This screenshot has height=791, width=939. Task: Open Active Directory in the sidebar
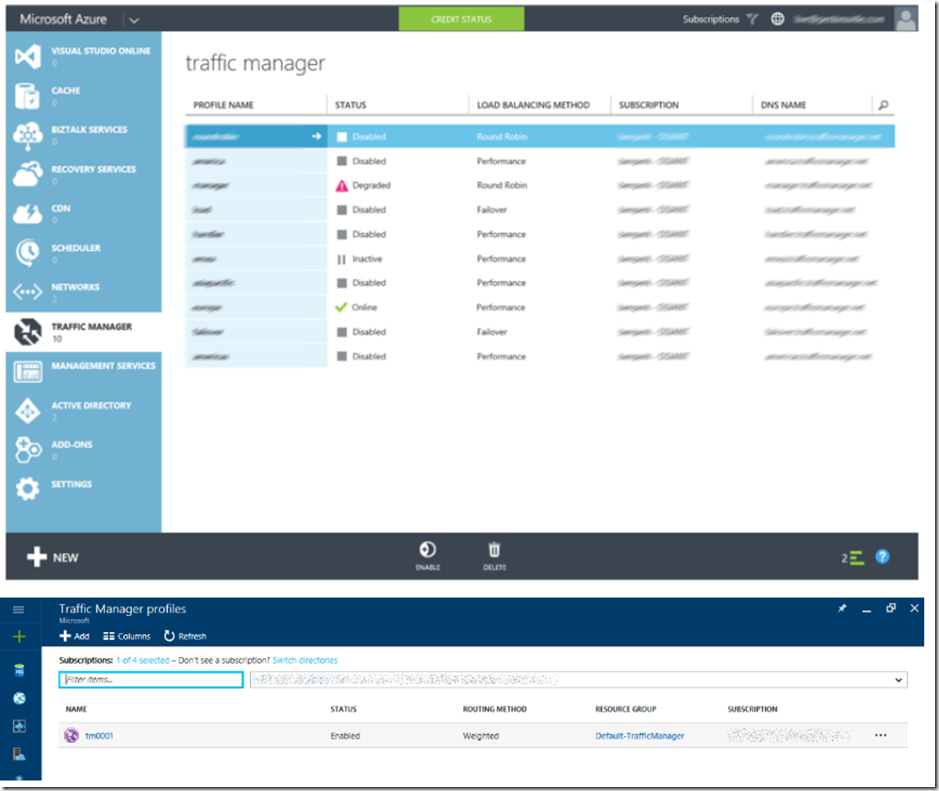click(83, 411)
